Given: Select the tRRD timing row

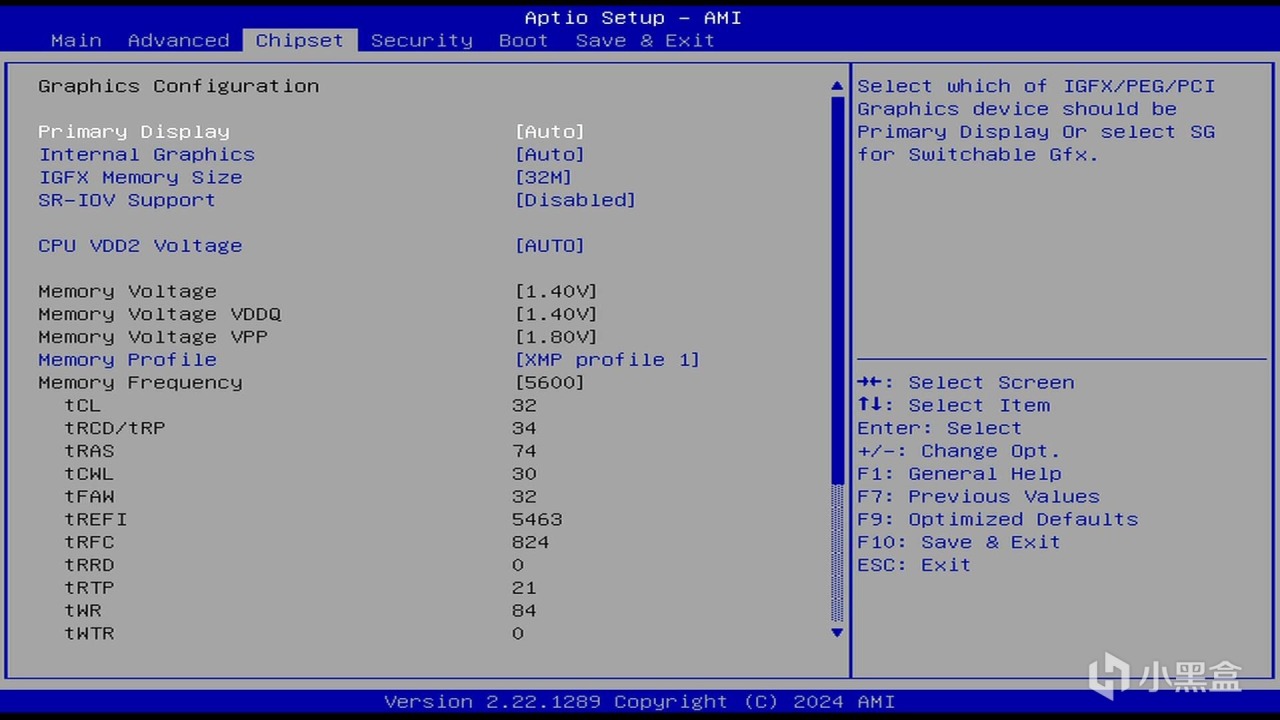Looking at the screenshot, I should pyautogui.click(x=89, y=565).
